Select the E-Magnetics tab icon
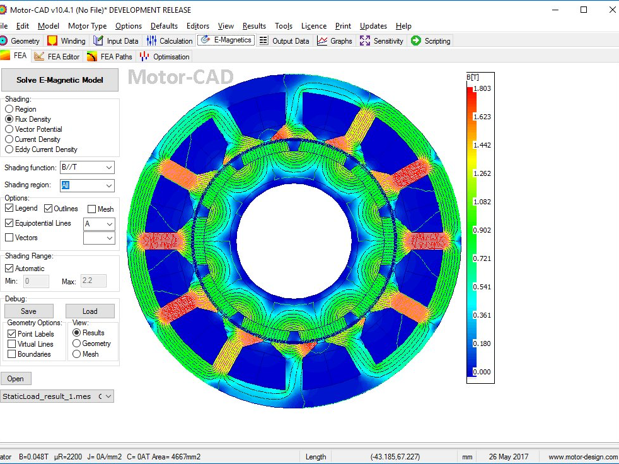This screenshot has height=464, width=619. (x=205, y=40)
